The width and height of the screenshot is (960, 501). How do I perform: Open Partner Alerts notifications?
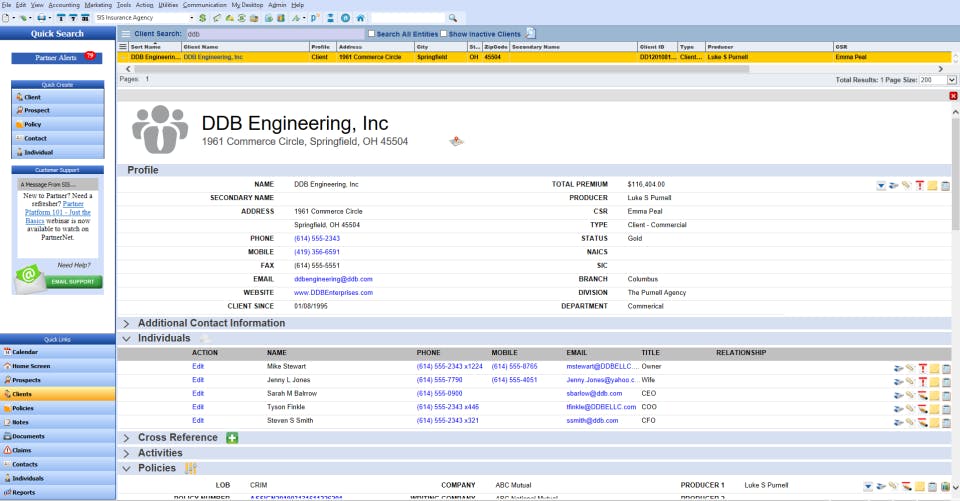57,58
